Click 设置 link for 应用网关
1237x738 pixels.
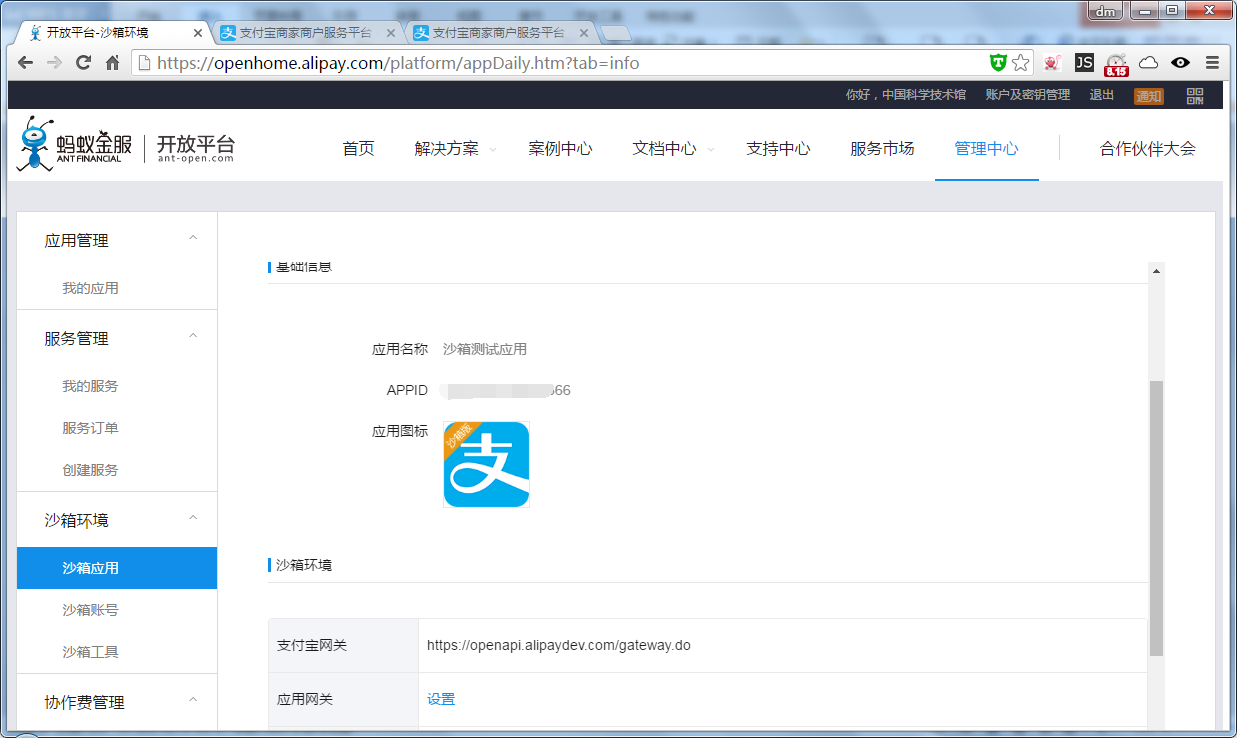[441, 699]
